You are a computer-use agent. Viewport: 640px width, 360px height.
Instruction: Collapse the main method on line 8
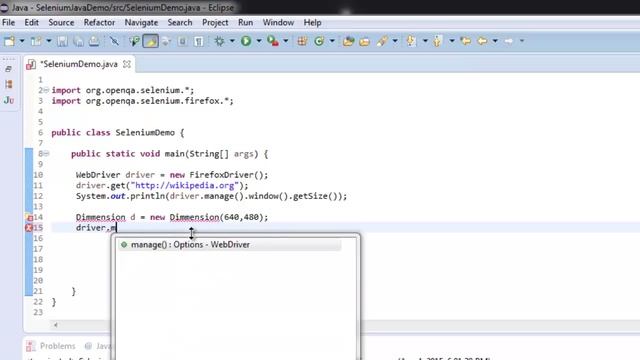coord(46,154)
